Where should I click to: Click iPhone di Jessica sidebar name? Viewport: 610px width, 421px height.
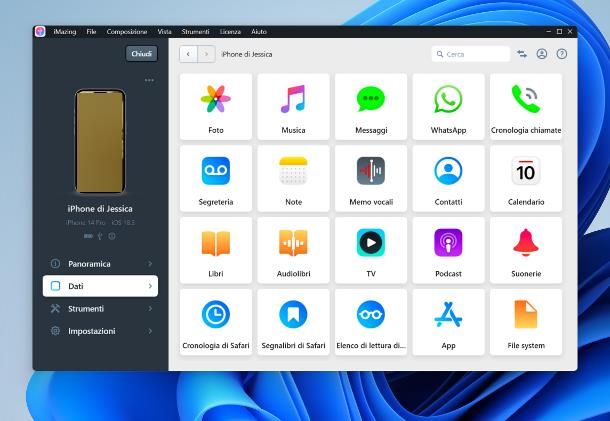[x=100, y=209]
